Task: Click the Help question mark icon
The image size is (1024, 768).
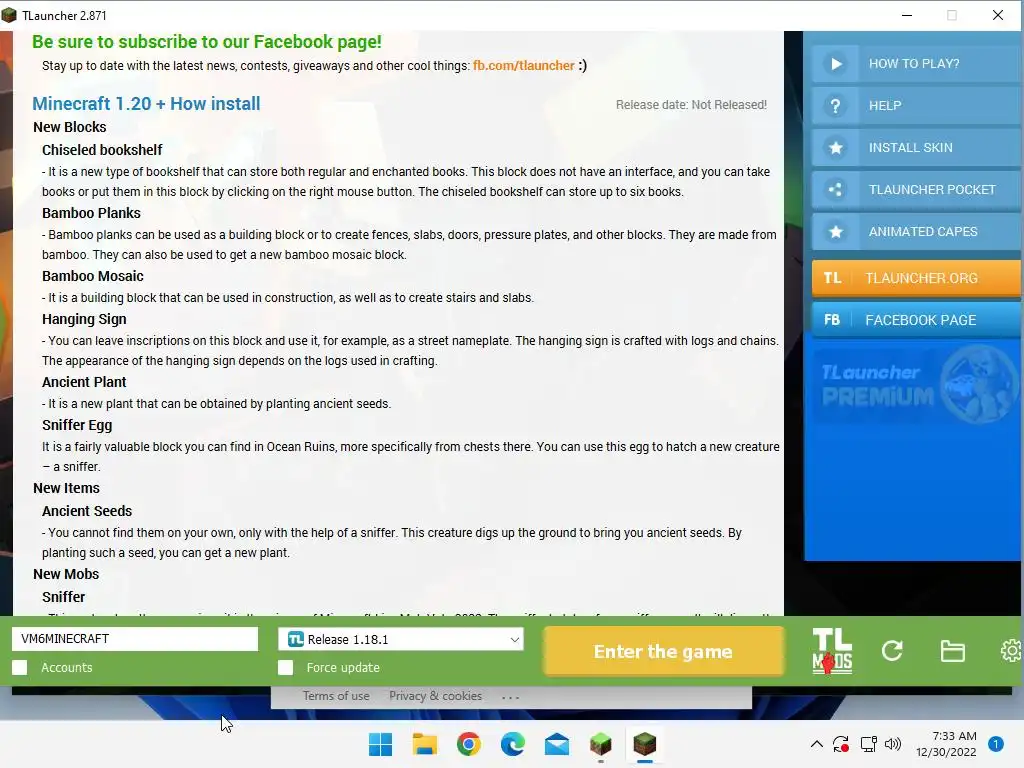Action: 835,106
